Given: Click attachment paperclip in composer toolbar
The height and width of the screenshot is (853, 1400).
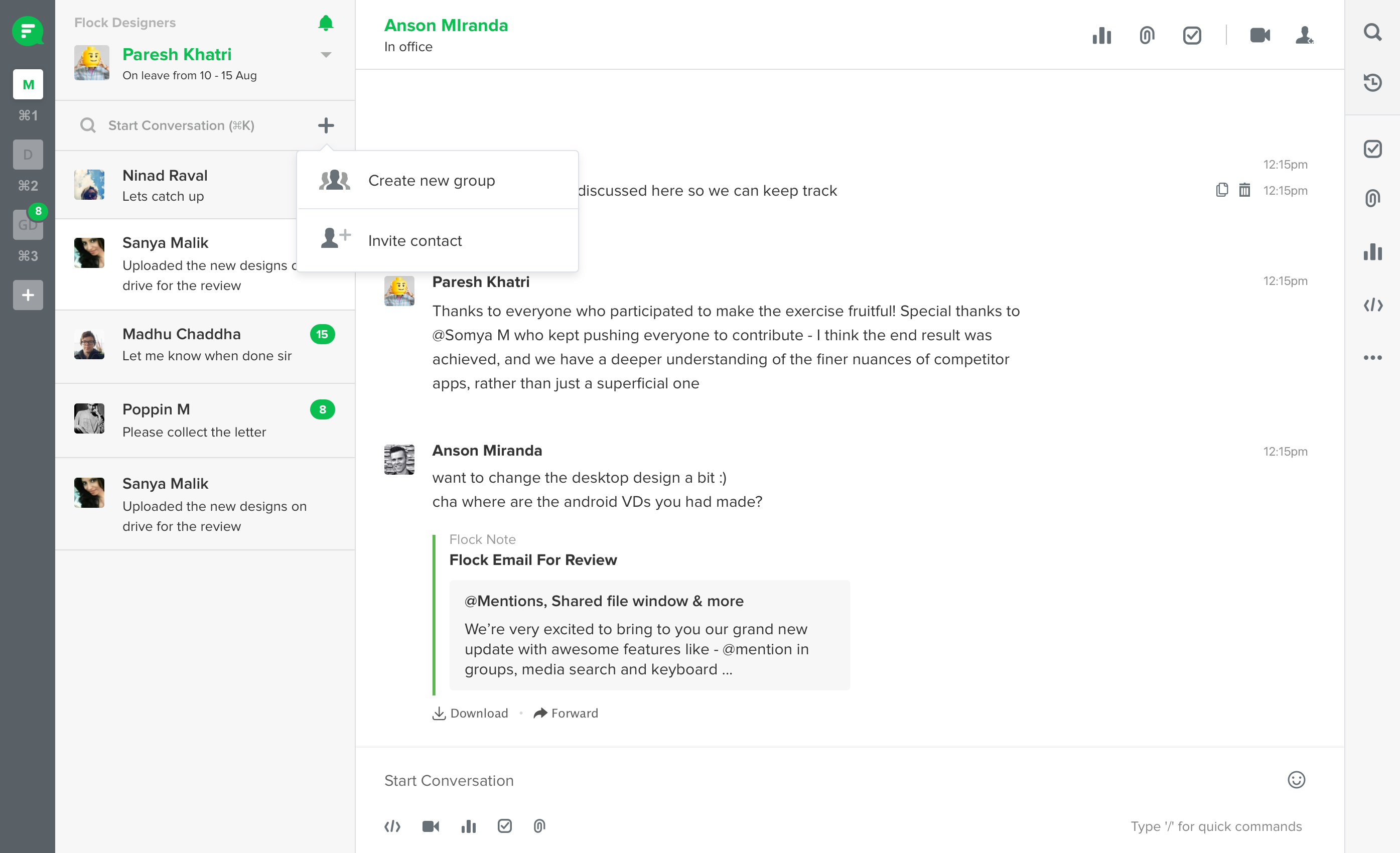Looking at the screenshot, I should pos(539,826).
